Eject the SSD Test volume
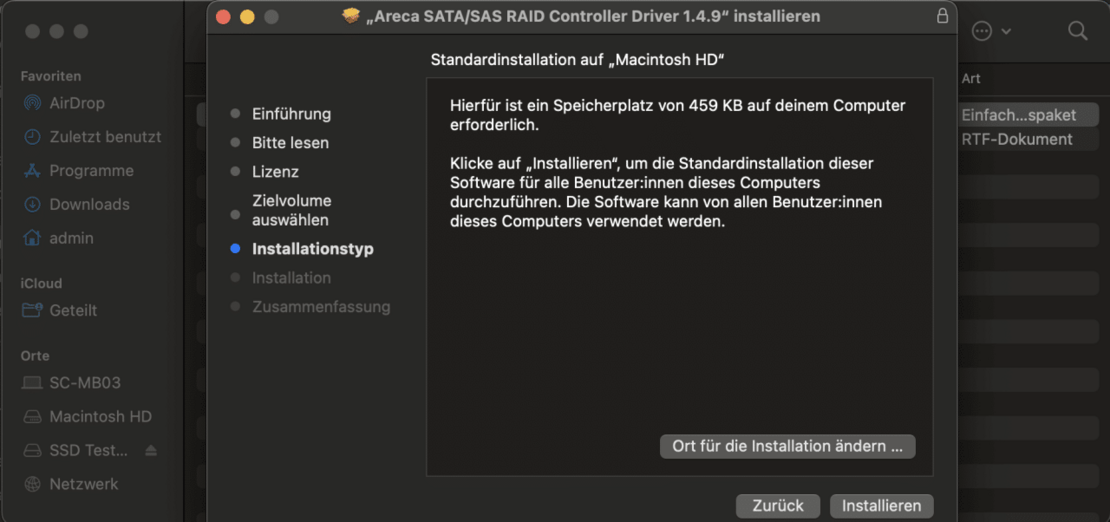 151,451
